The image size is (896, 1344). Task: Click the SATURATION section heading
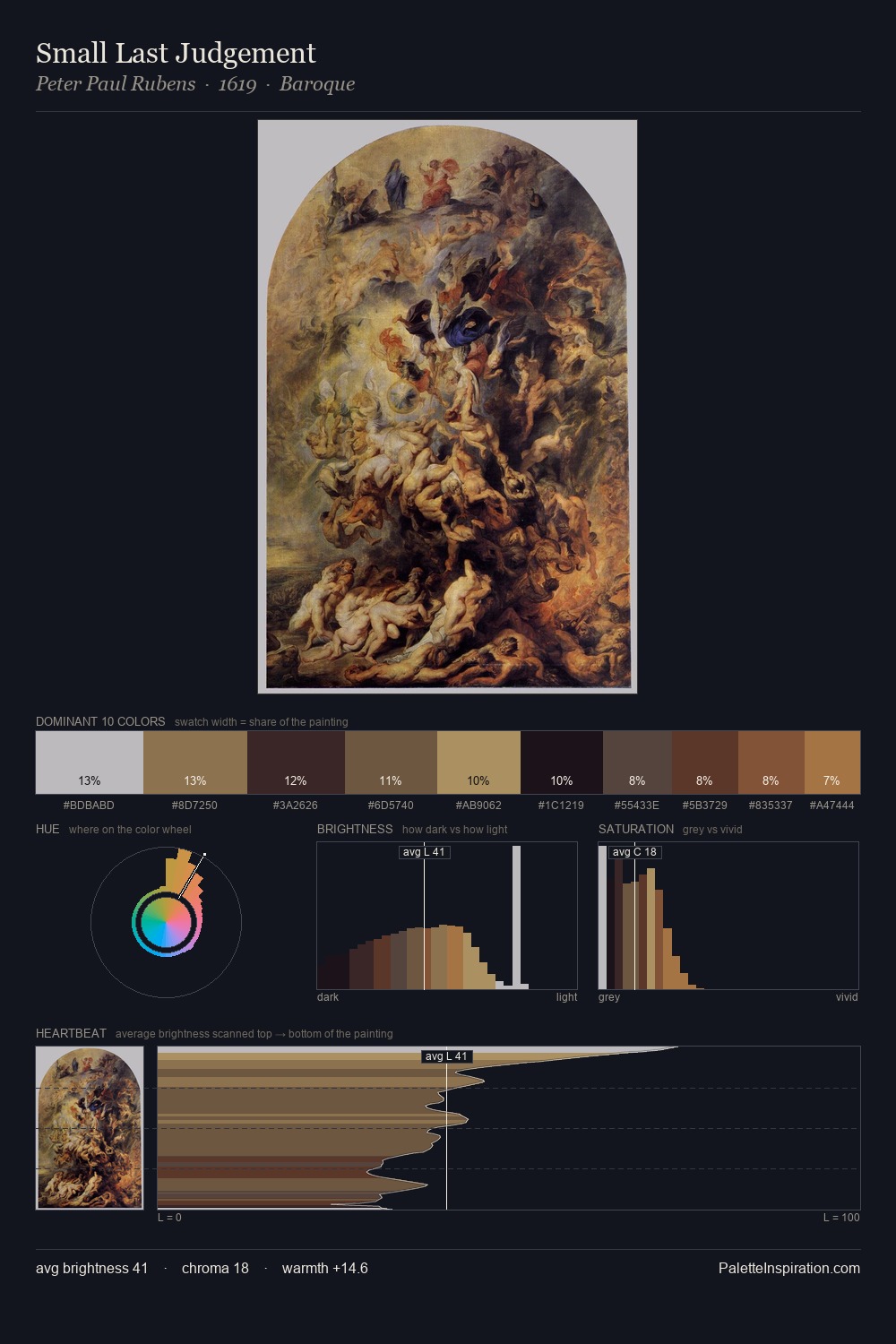[636, 829]
